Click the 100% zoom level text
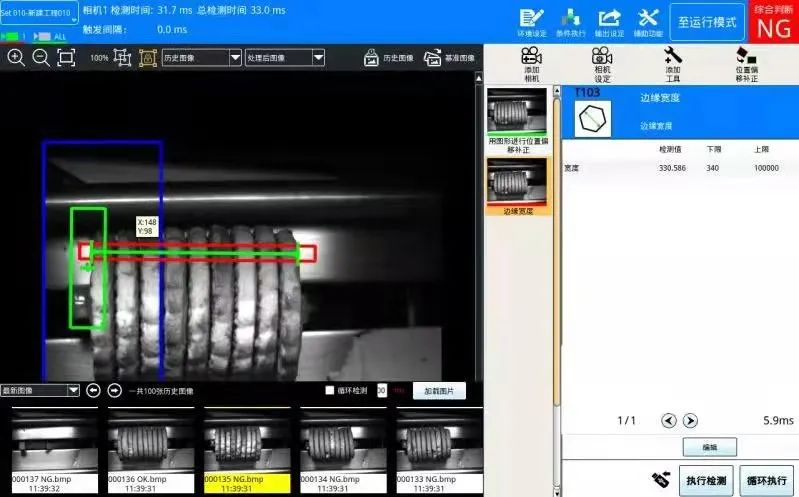This screenshot has width=799, height=497. point(99,58)
